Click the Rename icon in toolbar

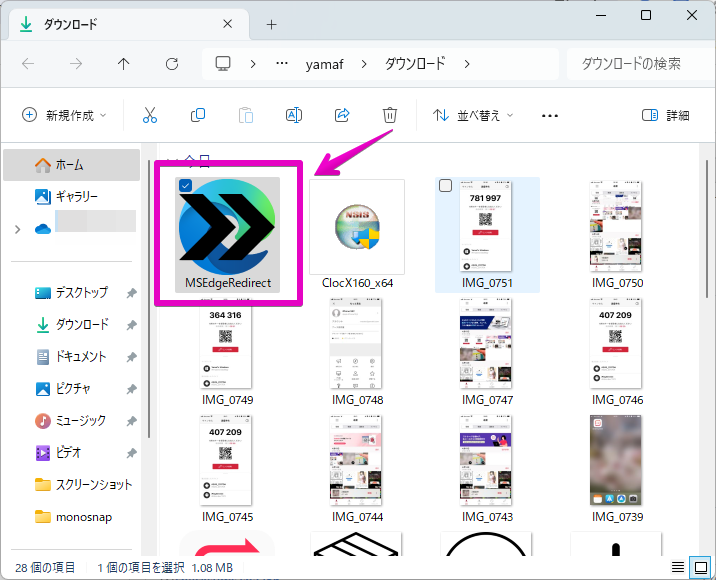tap(294, 115)
